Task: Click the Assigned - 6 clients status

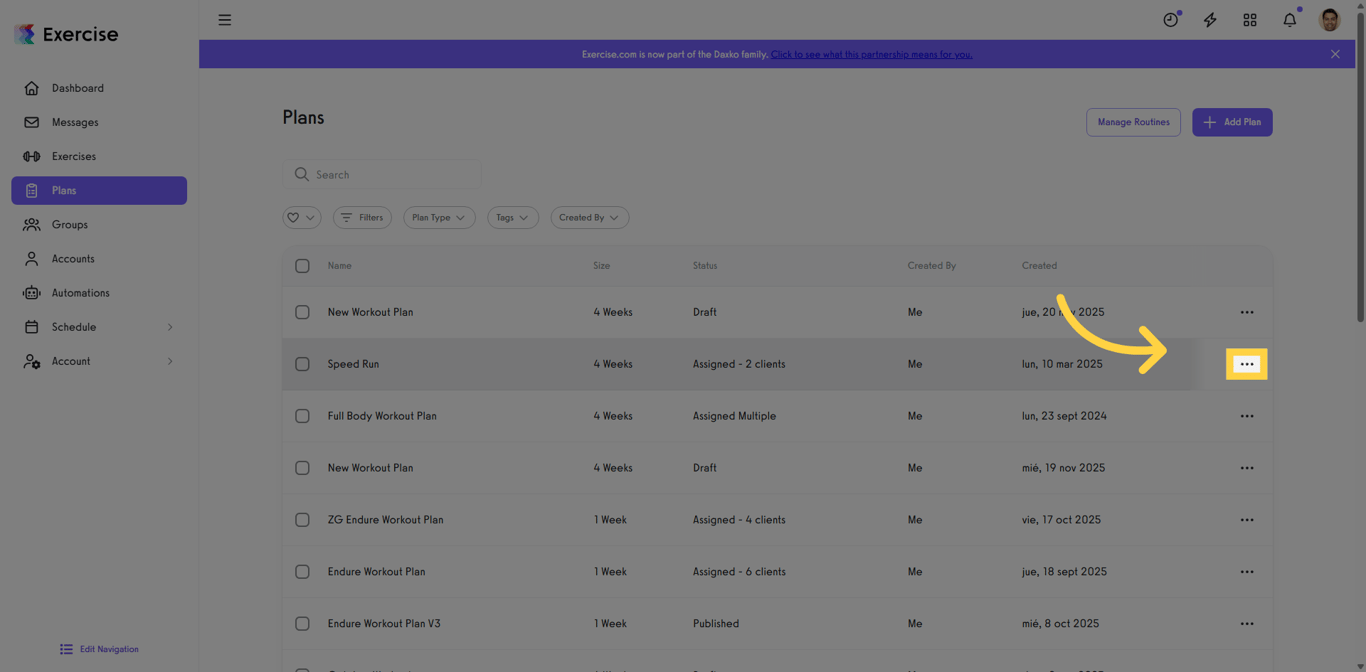Action: (x=739, y=572)
